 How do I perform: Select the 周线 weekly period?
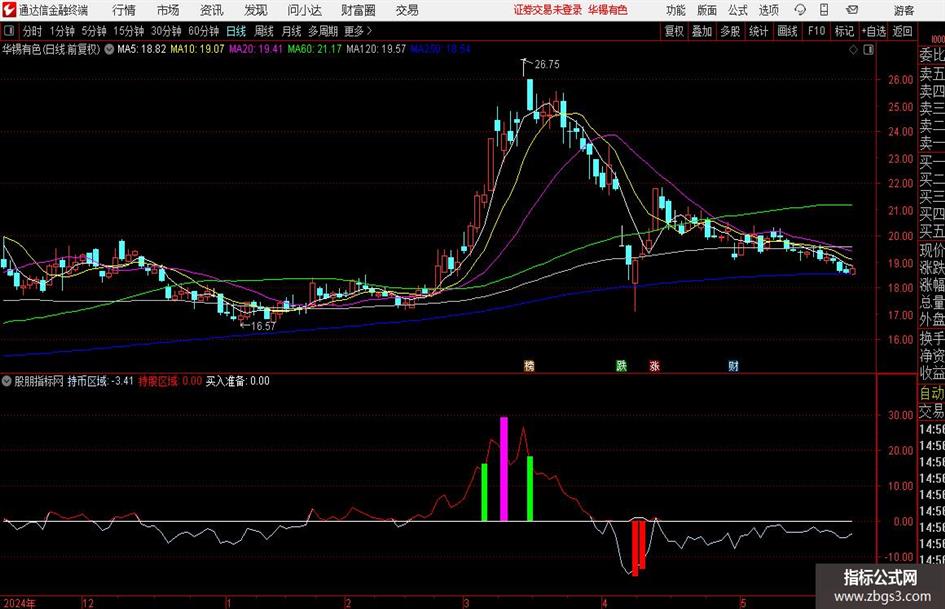(264, 31)
